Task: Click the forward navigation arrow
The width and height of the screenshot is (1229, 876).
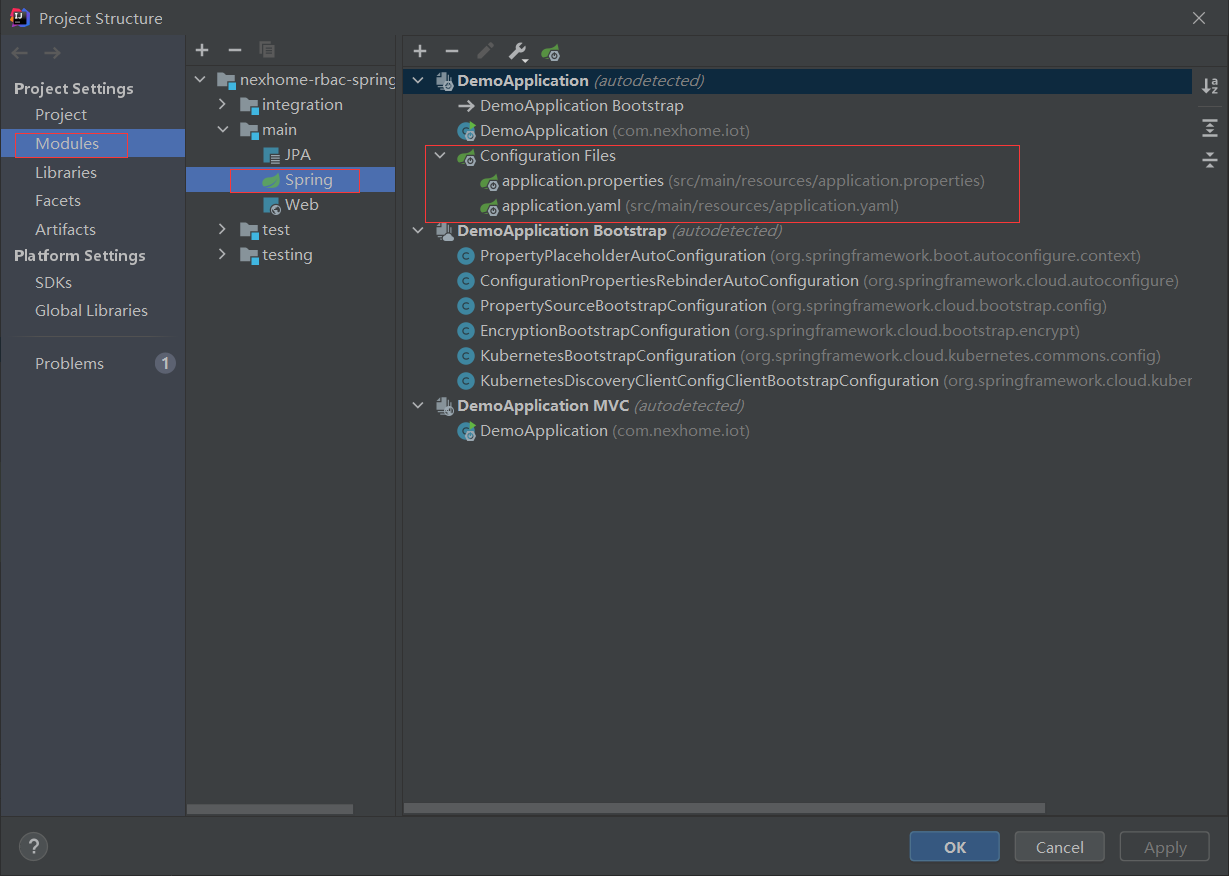Action: coord(52,53)
